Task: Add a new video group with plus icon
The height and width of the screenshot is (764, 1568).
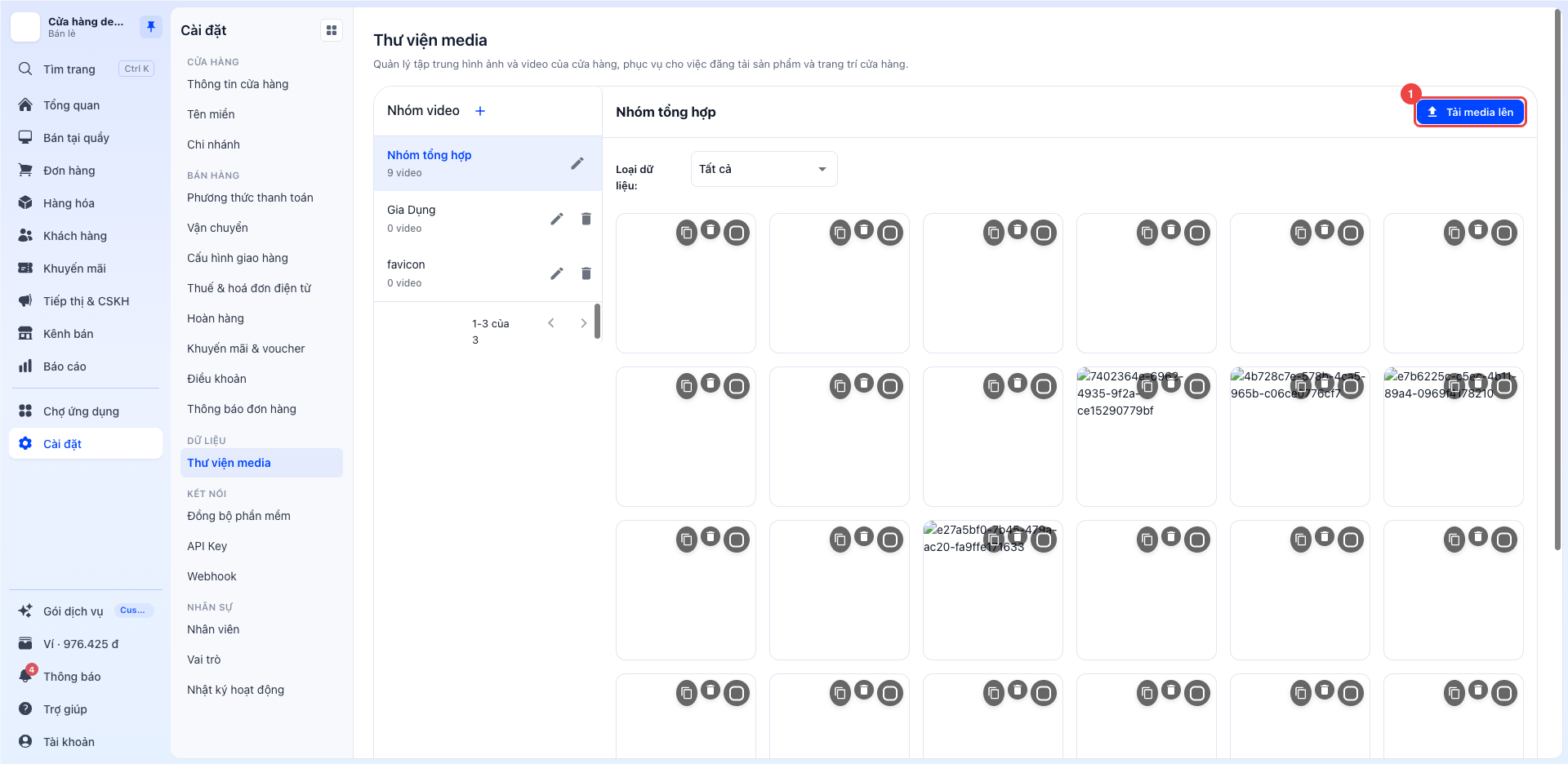Action: (x=480, y=111)
